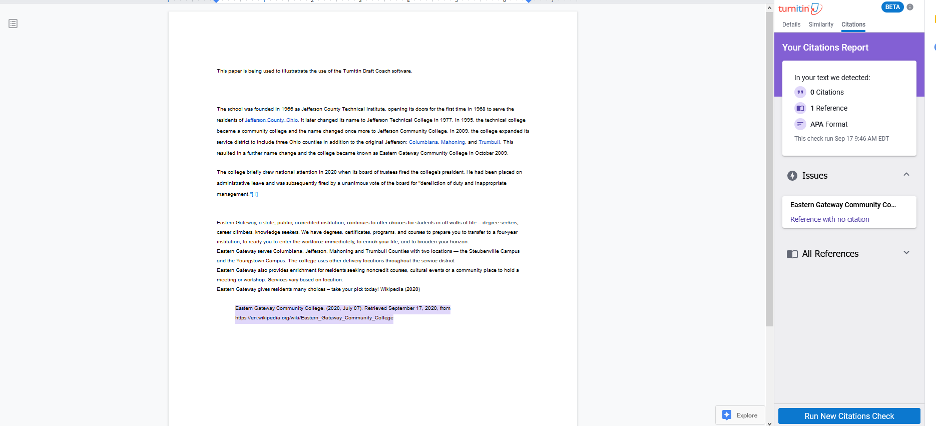Click the 1 Reference icon
The width and height of the screenshot is (936, 426).
[799, 107]
